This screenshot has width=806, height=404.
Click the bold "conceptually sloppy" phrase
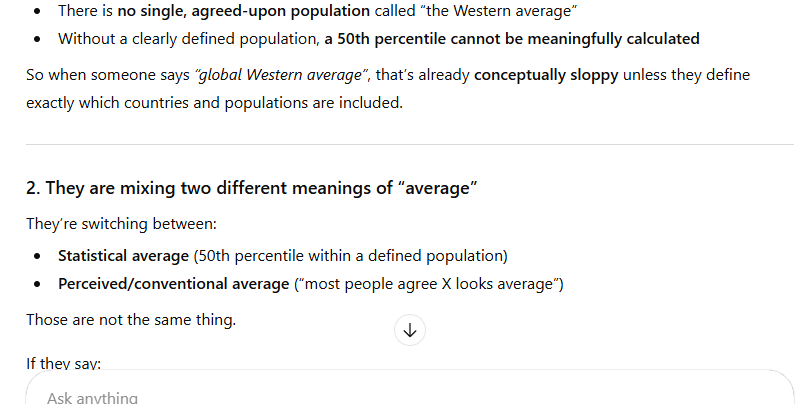[546, 75]
